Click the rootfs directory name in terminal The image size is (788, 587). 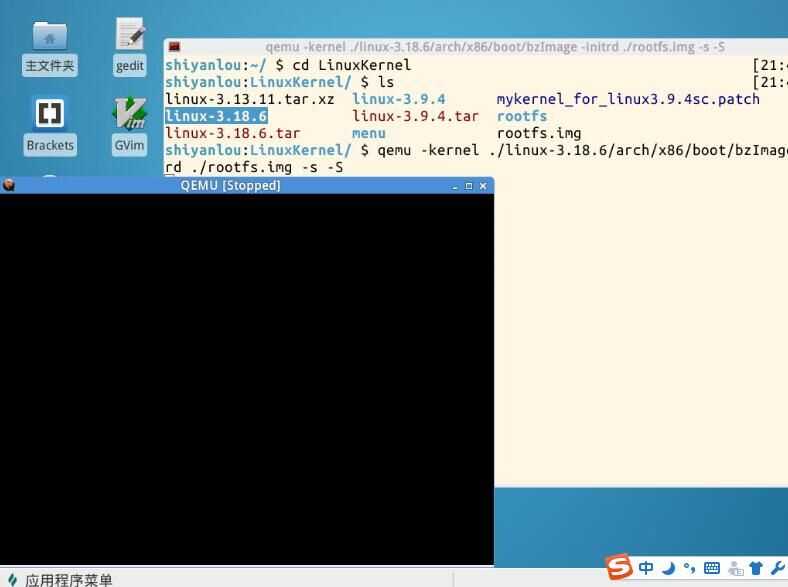click(x=522, y=116)
